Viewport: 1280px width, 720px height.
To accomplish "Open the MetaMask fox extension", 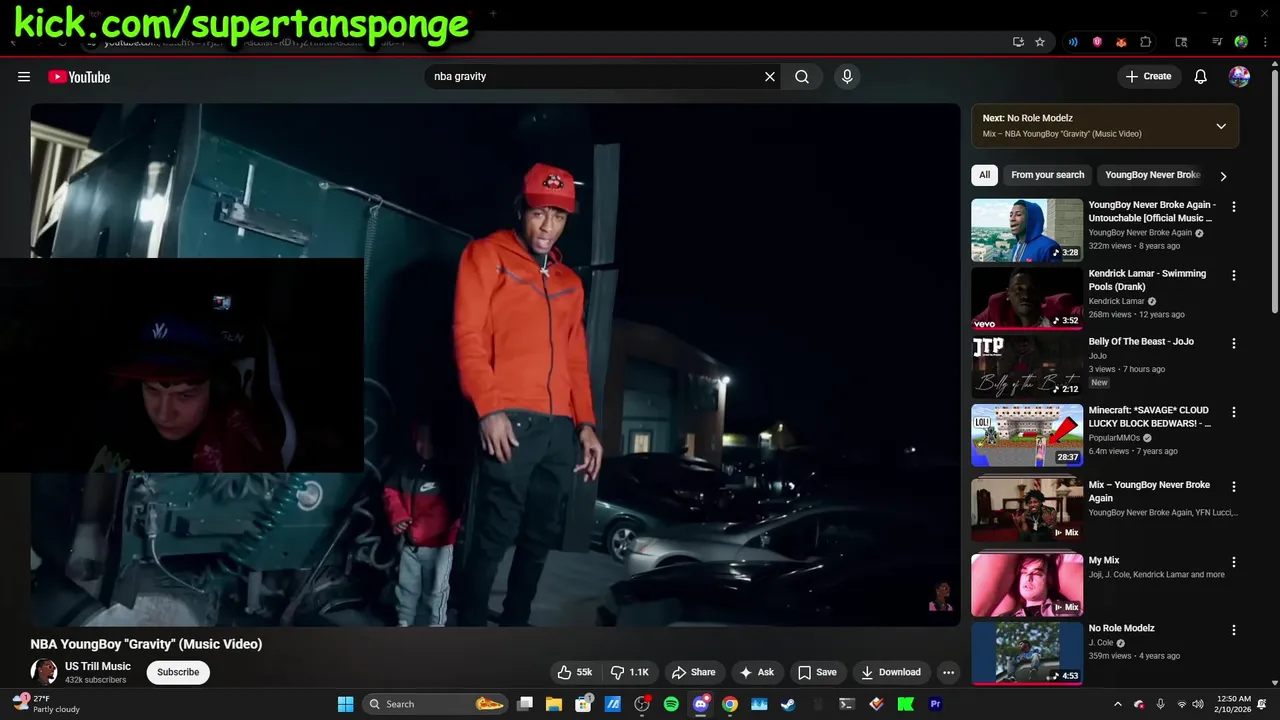I will [x=1121, y=42].
